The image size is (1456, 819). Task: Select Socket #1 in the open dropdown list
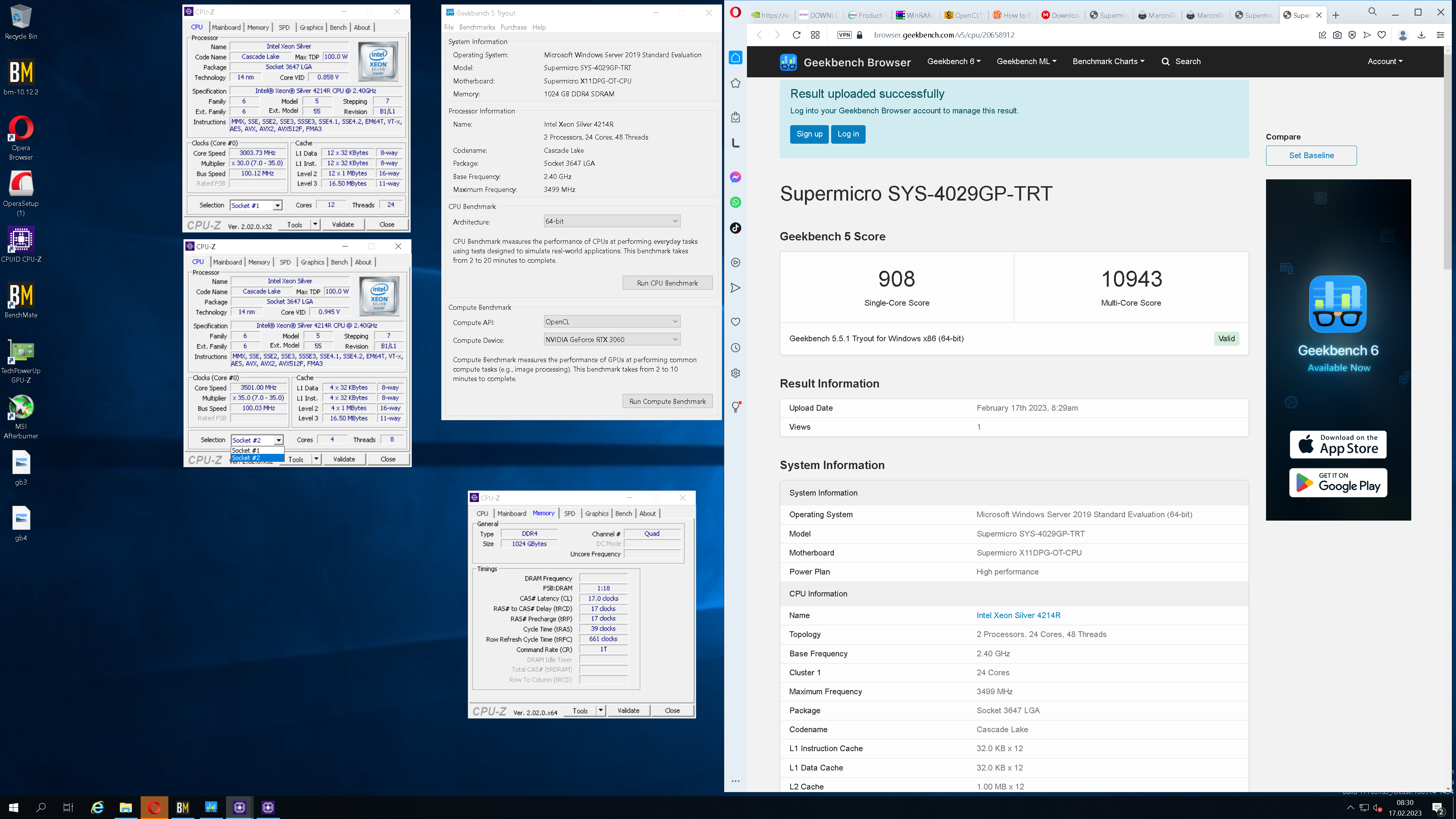click(x=257, y=450)
